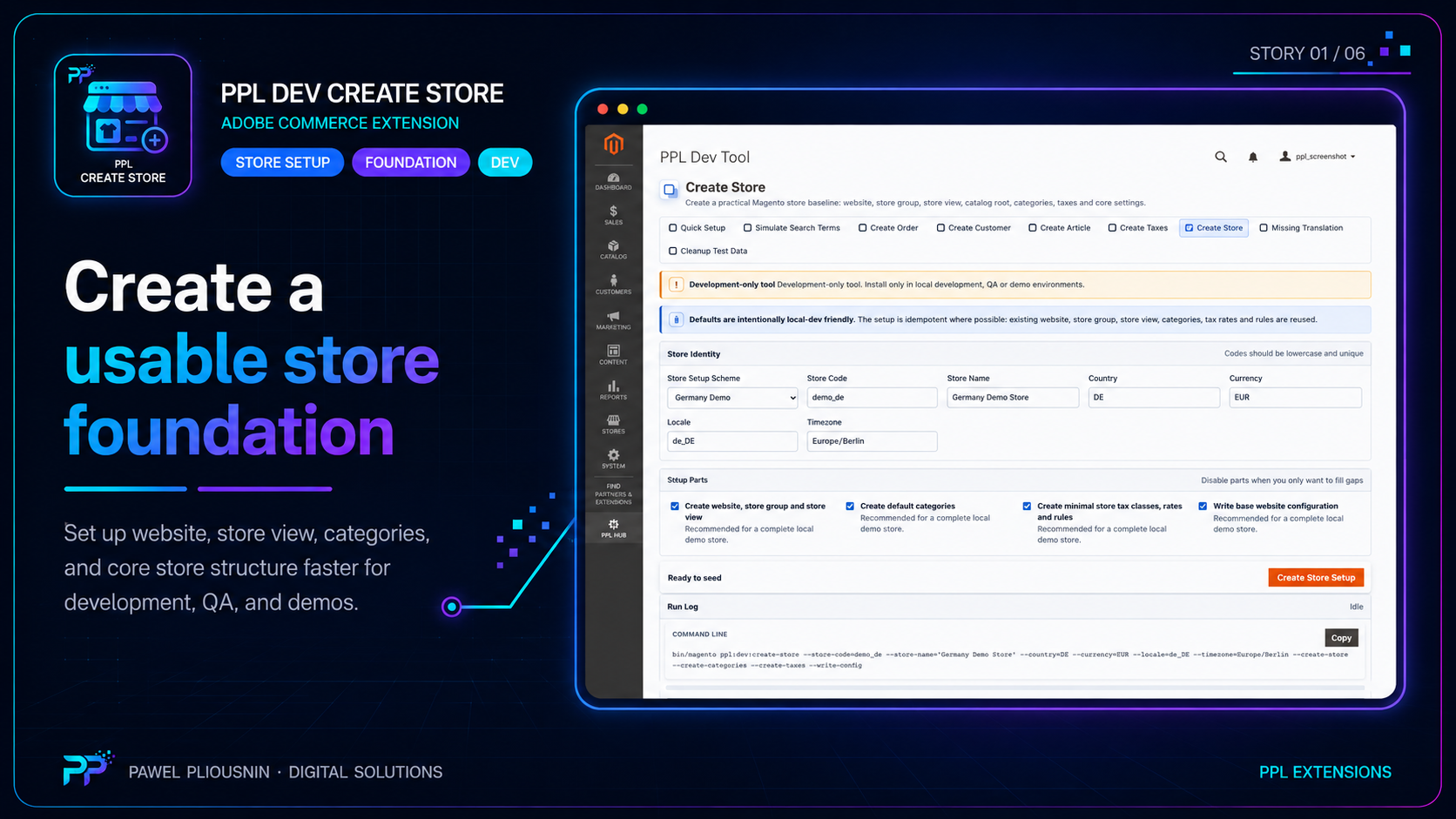Screen dimensions: 1456x819
Task: Open the Dashboard sidebar icon
Action: coord(613,181)
